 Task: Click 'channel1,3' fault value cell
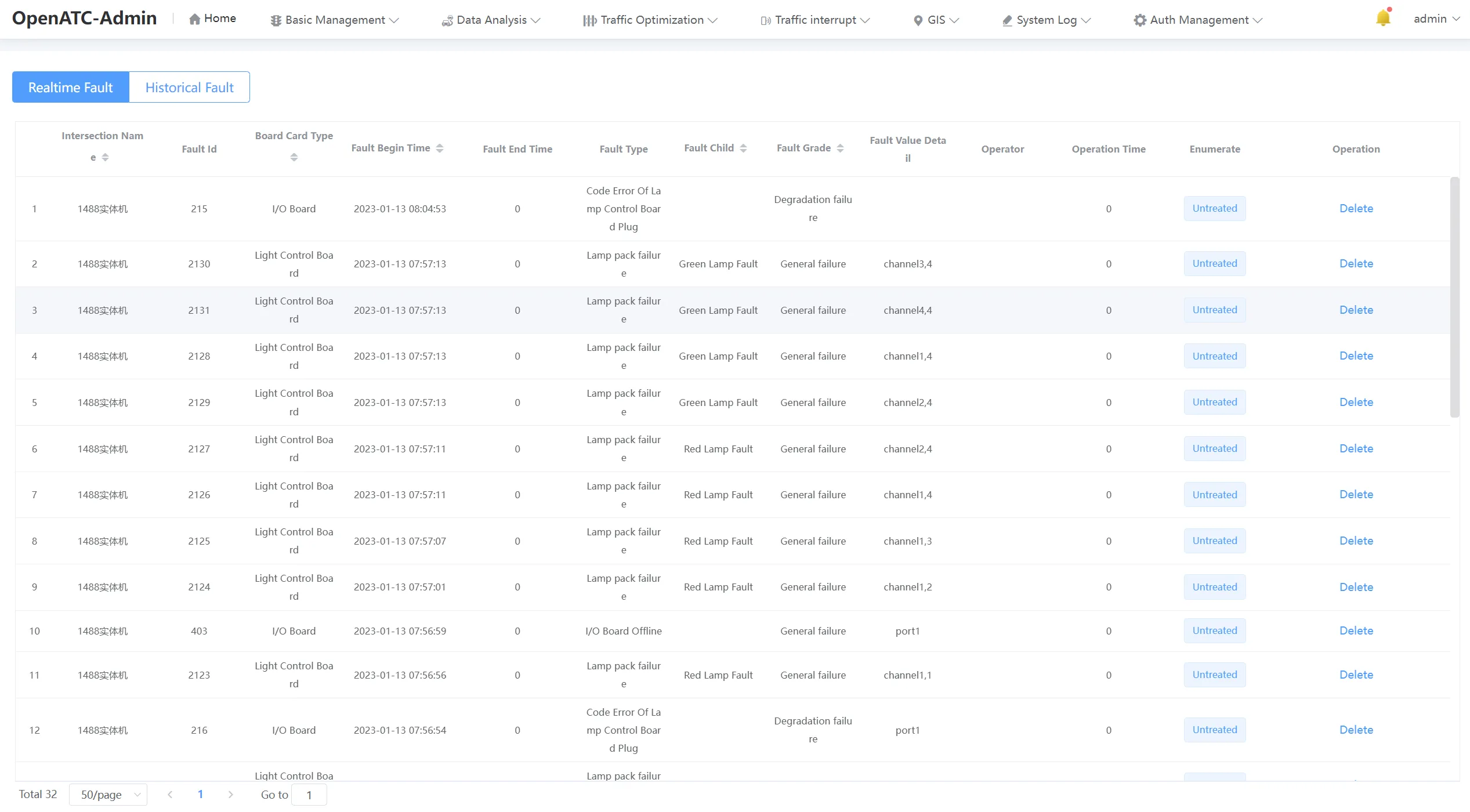[907, 541]
